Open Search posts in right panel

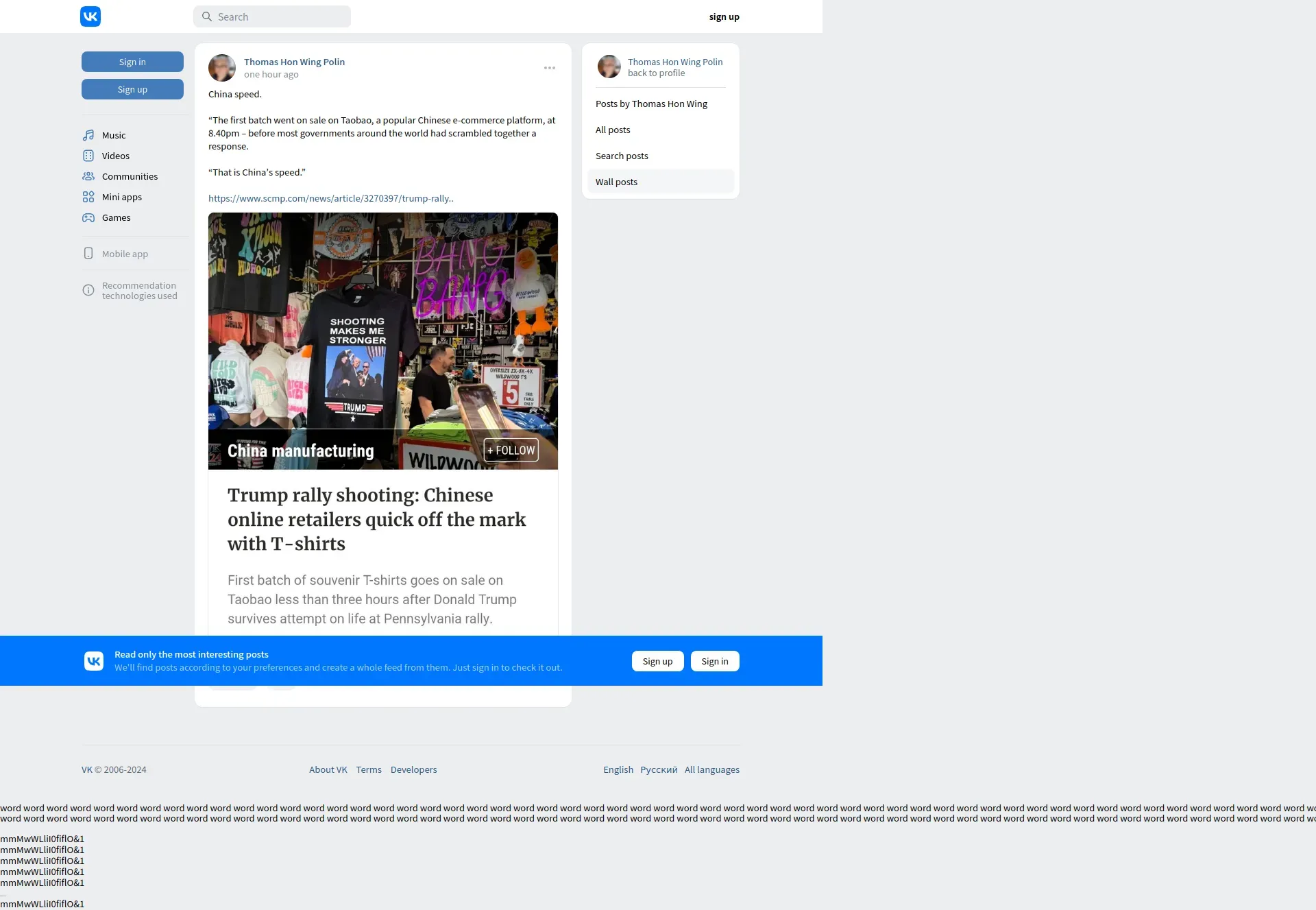[622, 156]
